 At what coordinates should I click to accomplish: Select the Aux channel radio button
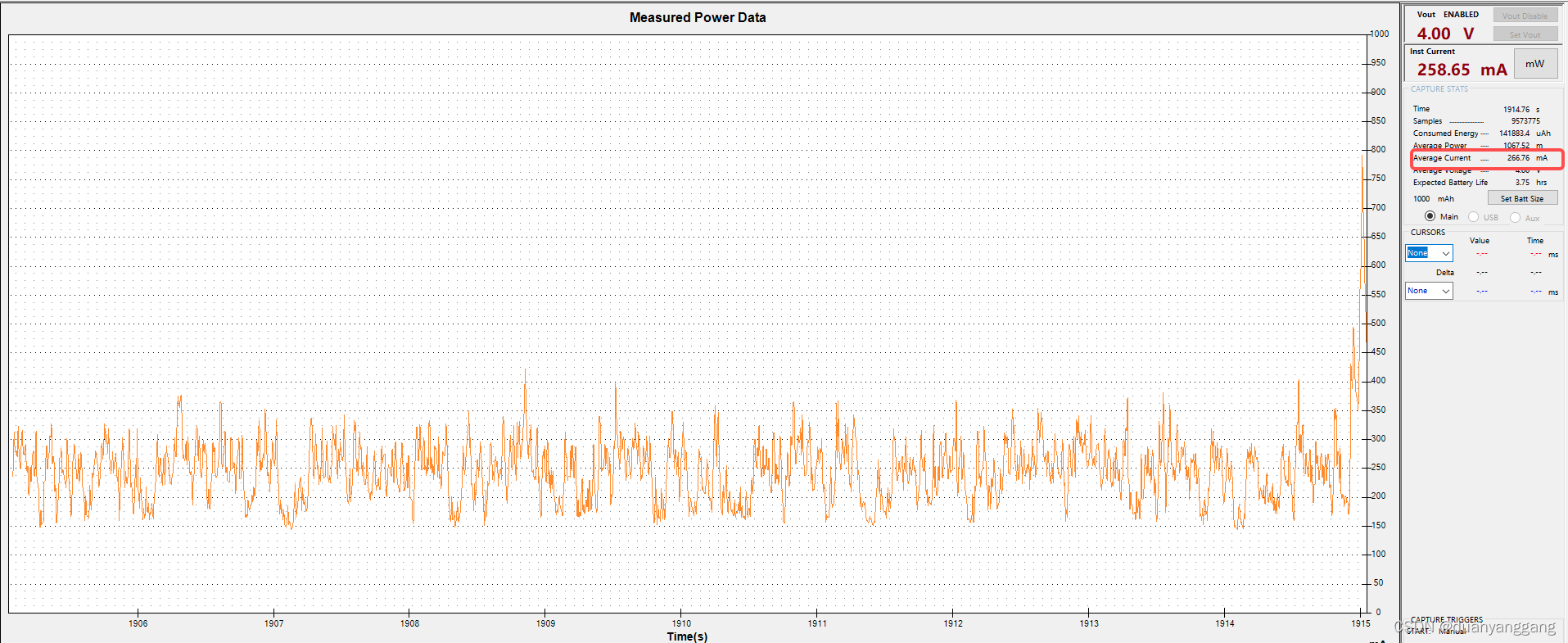pyautogui.click(x=1516, y=217)
